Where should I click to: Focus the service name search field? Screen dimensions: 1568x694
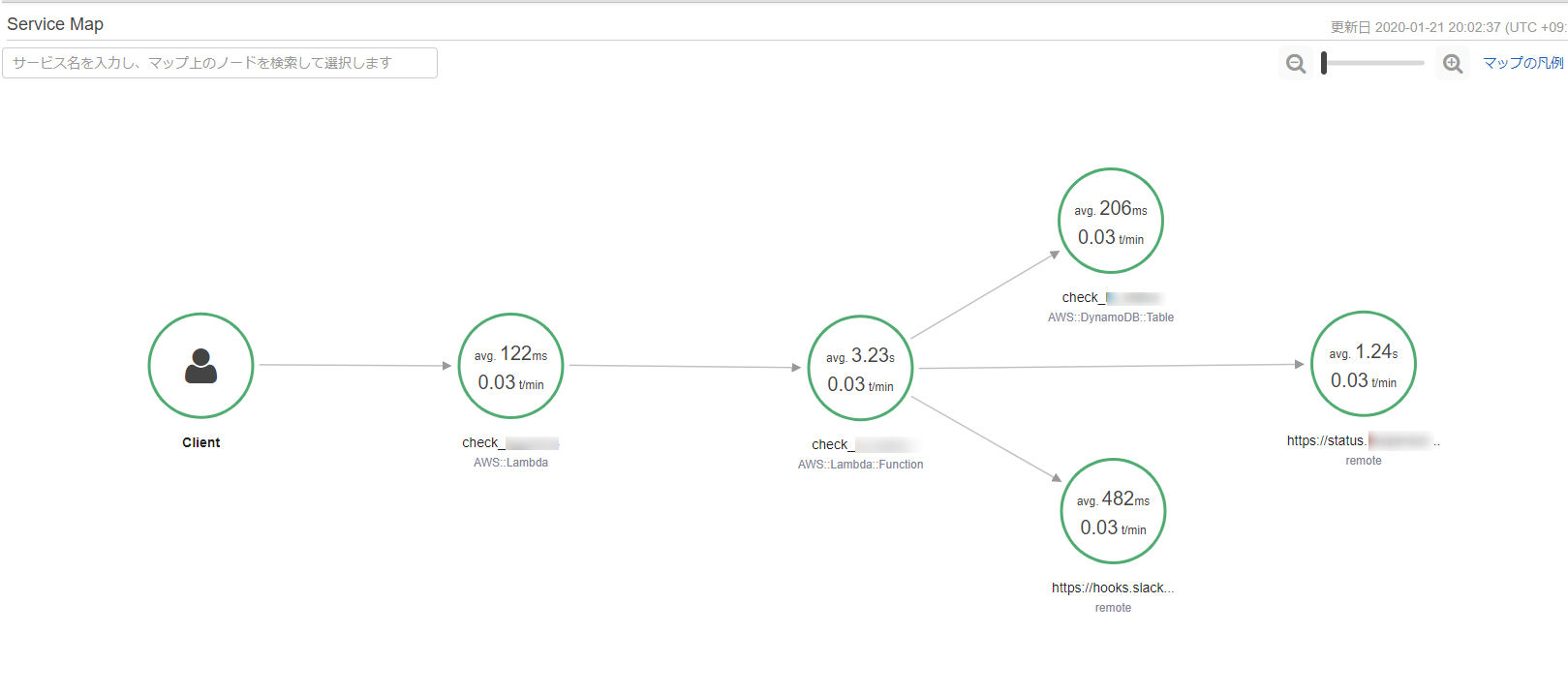(x=220, y=63)
